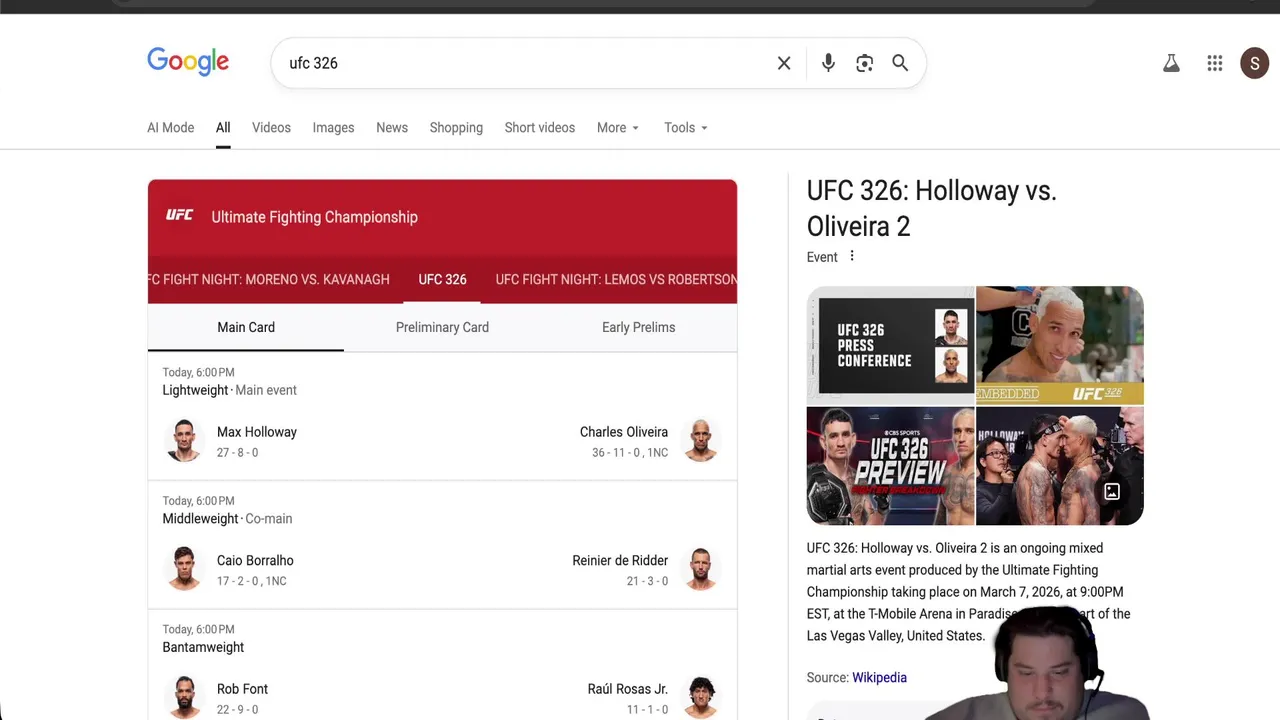Screen dimensions: 1280x720
Task: Click the 'Lightweight · Main event' label
Action: click(229, 390)
